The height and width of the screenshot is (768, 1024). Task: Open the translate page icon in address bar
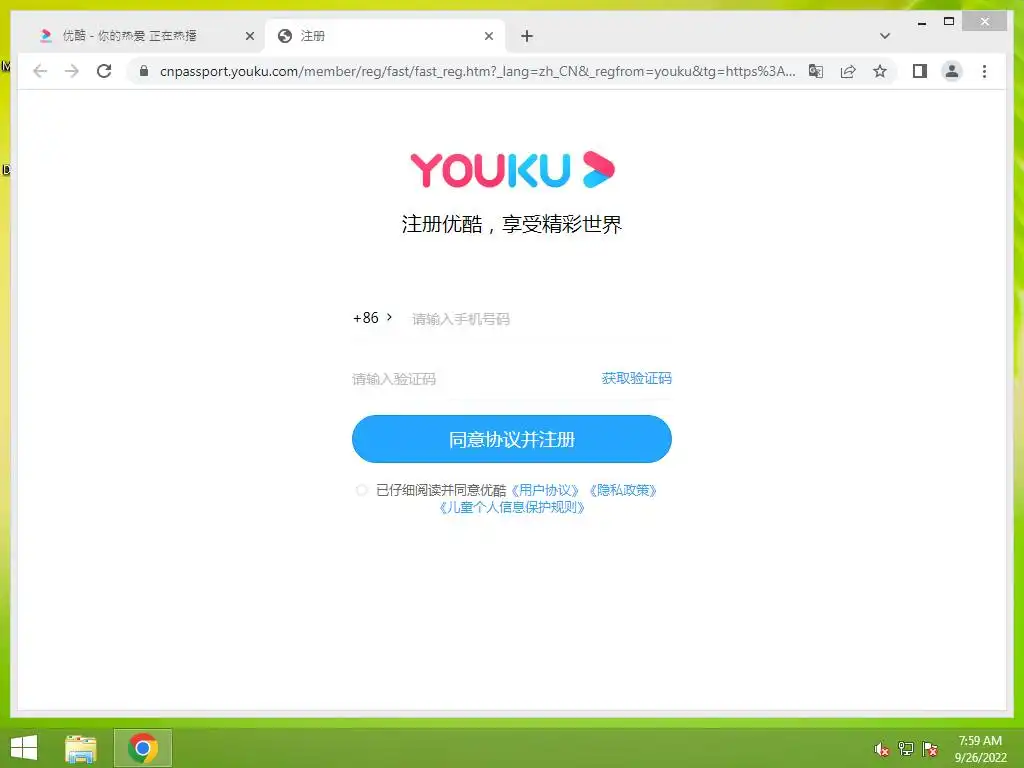click(x=816, y=71)
